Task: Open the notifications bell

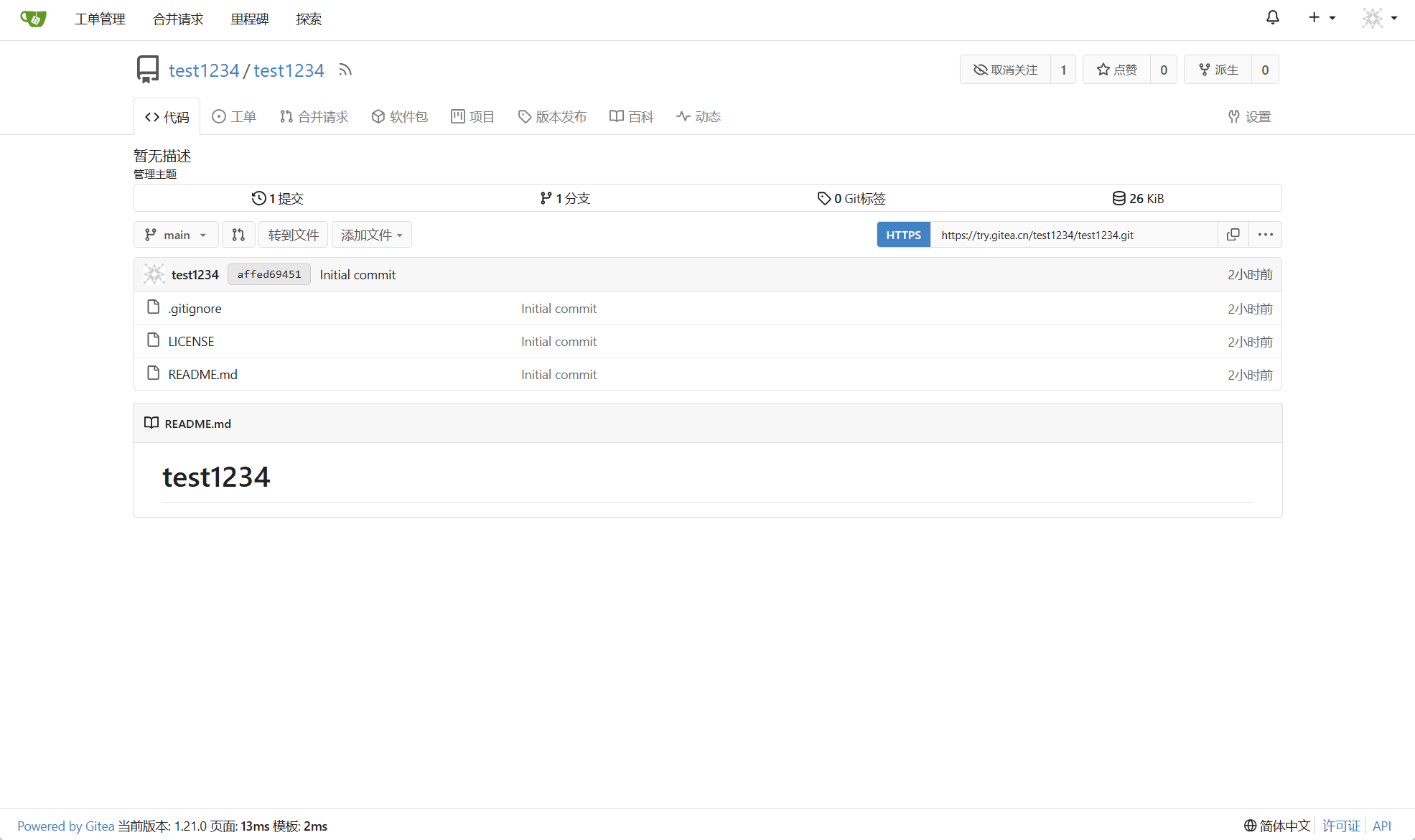Action: coord(1272,18)
